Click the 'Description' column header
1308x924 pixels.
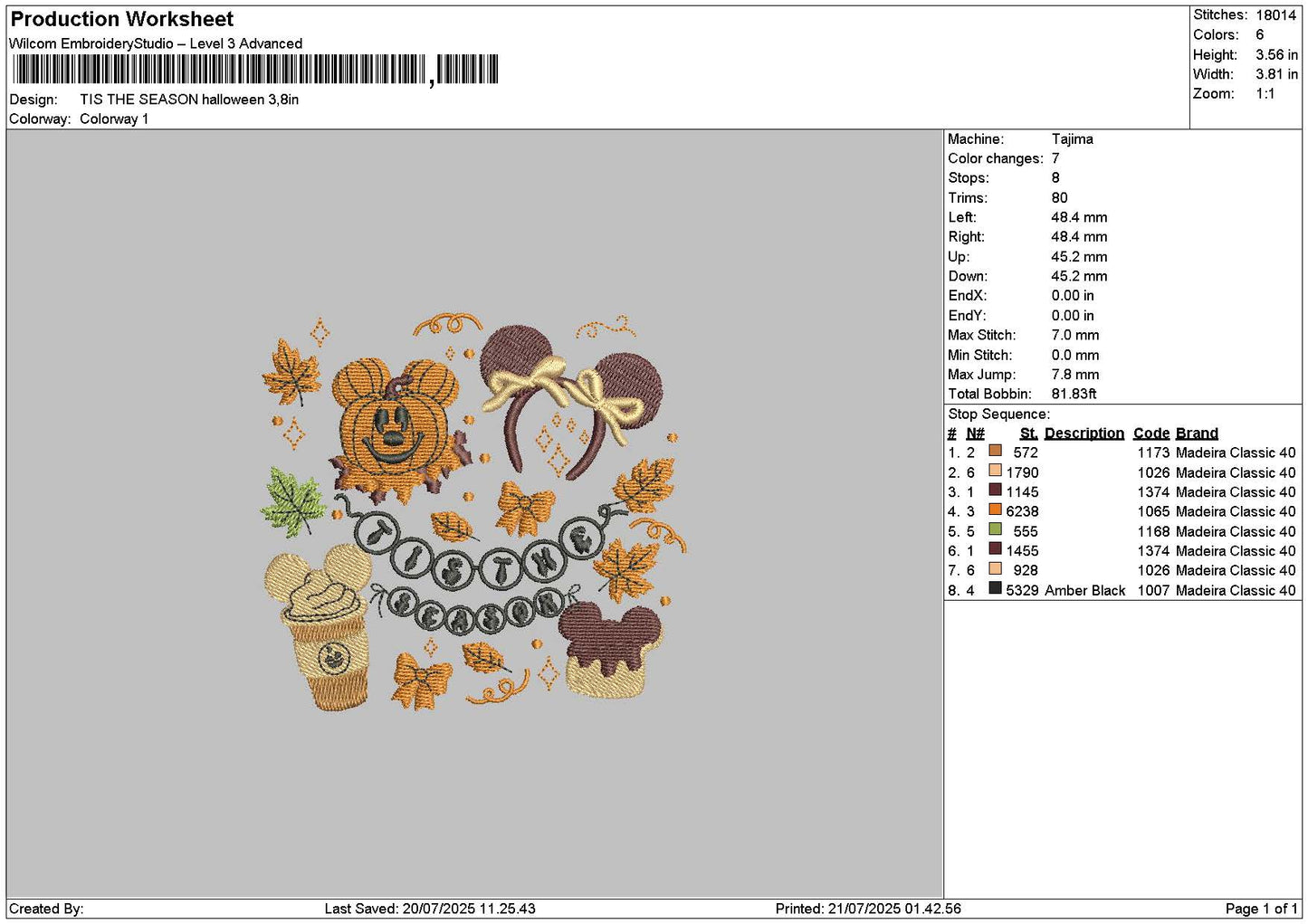[1084, 433]
